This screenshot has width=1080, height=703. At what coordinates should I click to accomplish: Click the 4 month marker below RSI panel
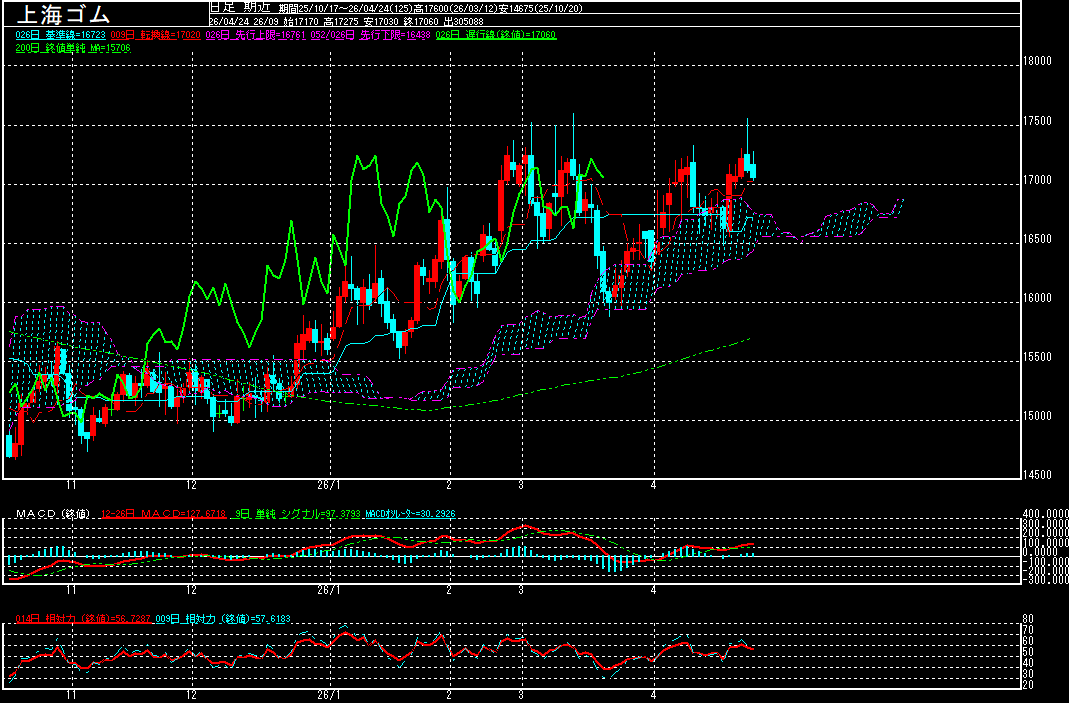653,693
